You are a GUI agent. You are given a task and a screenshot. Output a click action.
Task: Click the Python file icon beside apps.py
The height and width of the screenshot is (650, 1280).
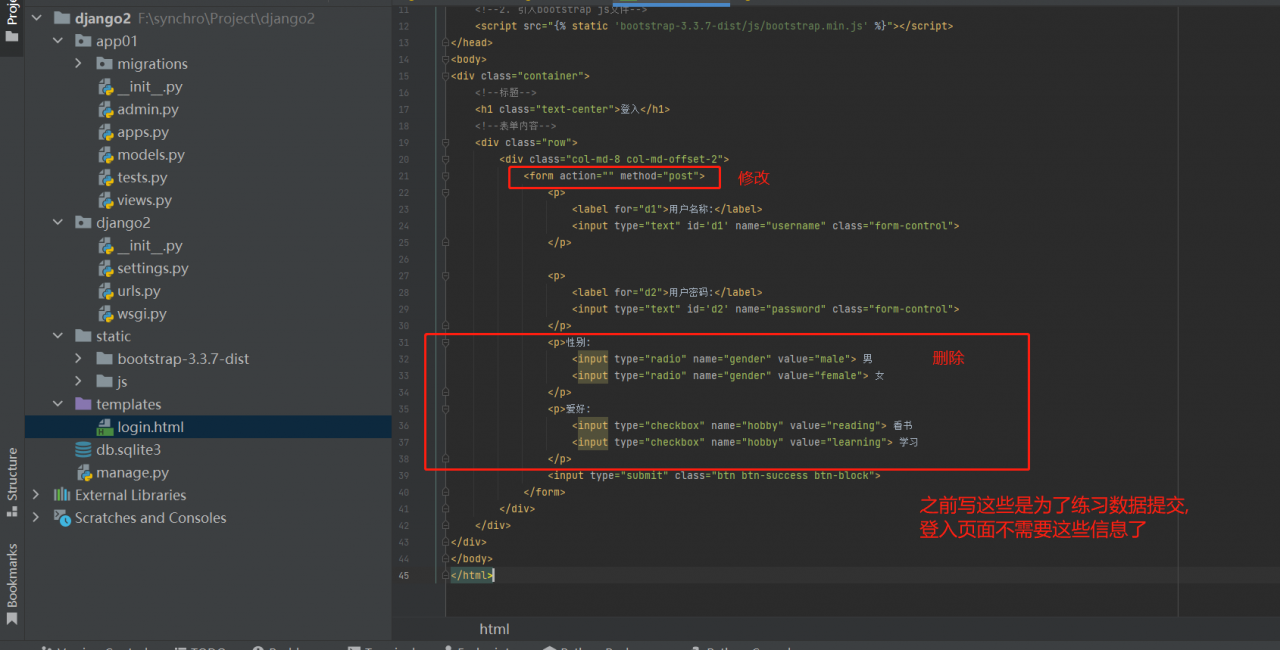[x=106, y=132]
